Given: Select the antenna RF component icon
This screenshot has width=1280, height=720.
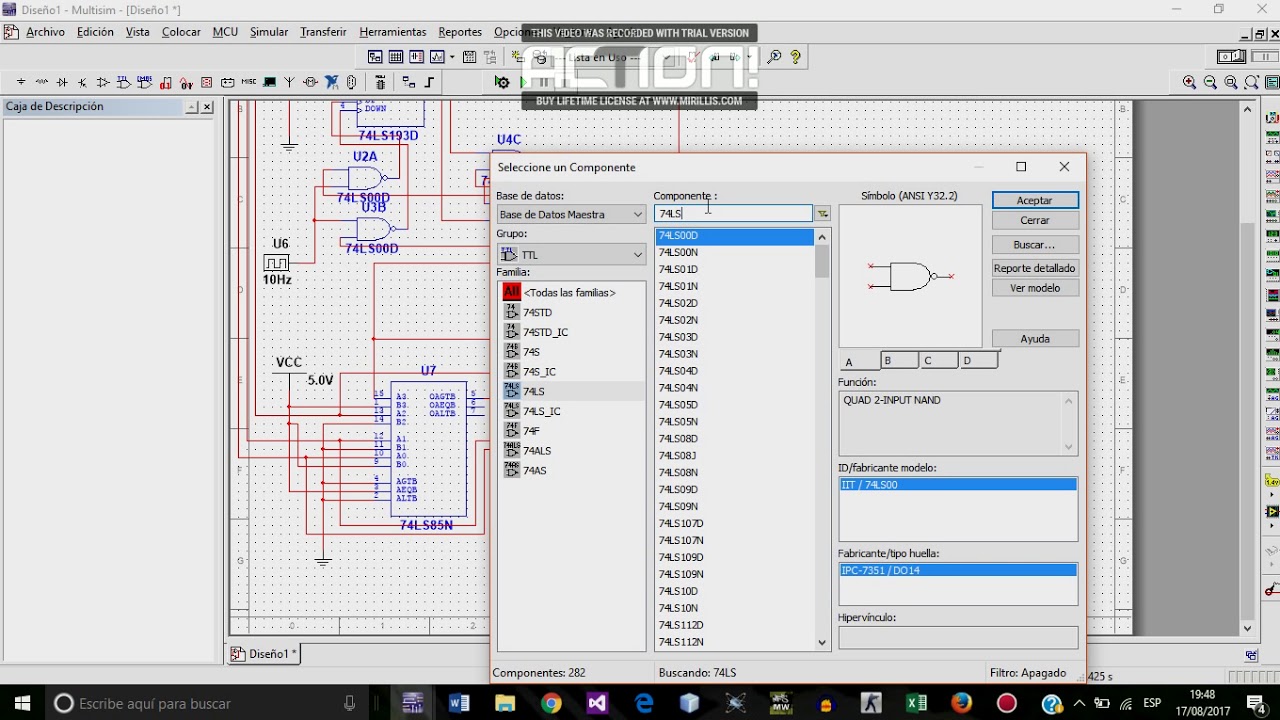Looking at the screenshot, I should (290, 82).
